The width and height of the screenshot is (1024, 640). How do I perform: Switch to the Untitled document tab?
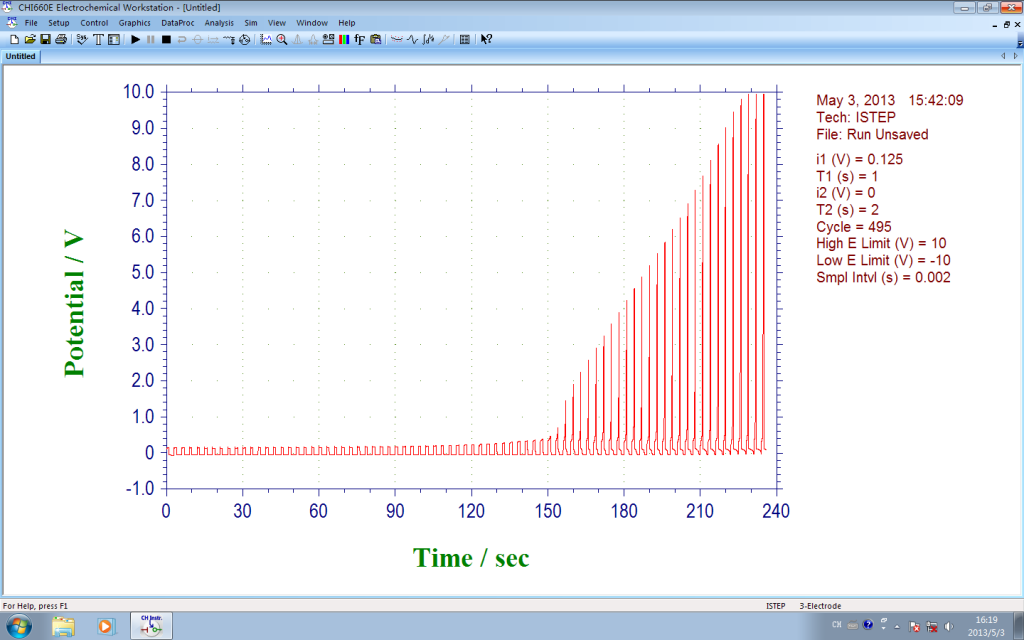coord(21,56)
